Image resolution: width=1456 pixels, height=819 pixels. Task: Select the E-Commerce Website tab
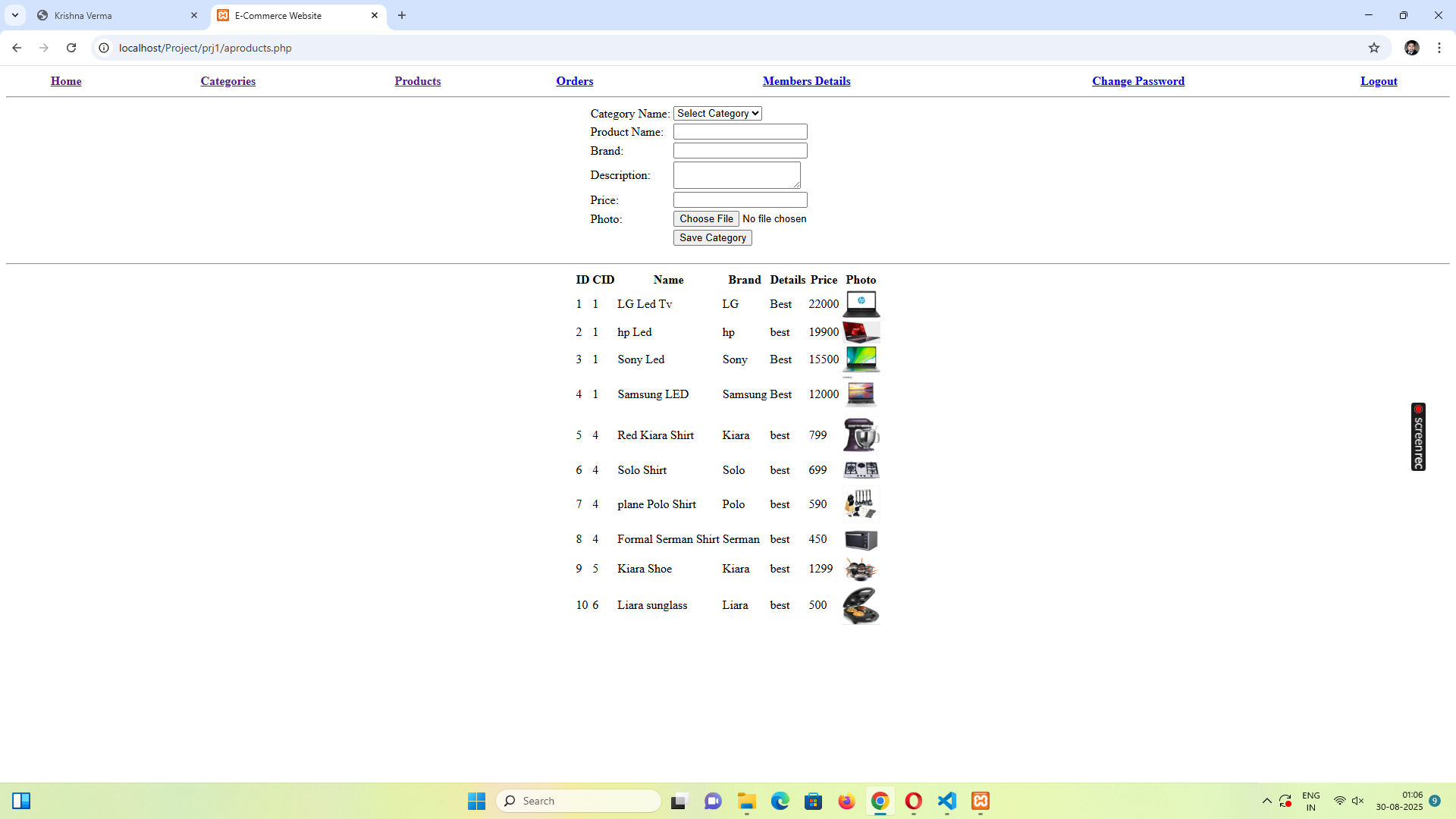(x=299, y=15)
